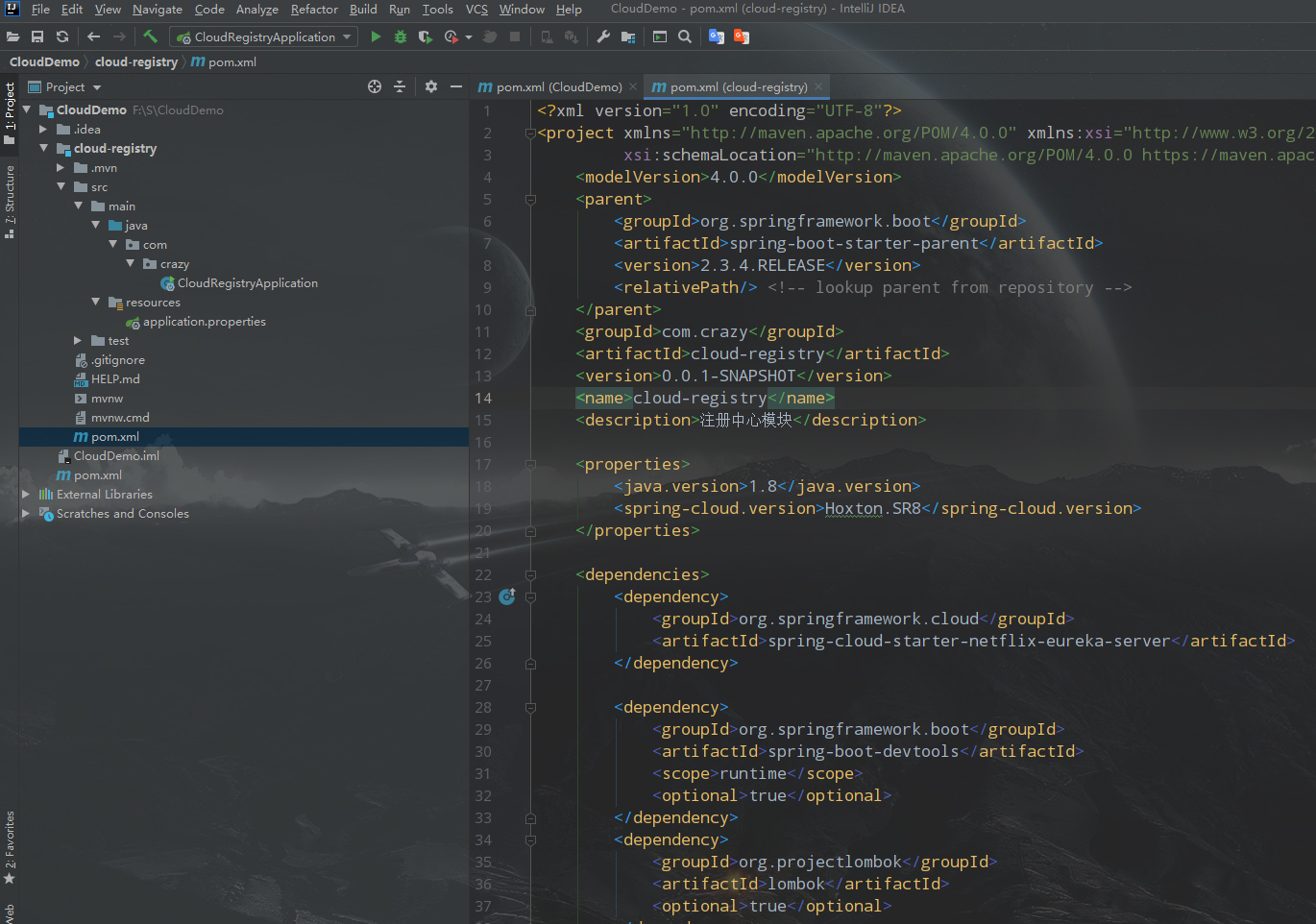Fold the dependencies block at line 22
The image size is (1316, 924).
(530, 575)
